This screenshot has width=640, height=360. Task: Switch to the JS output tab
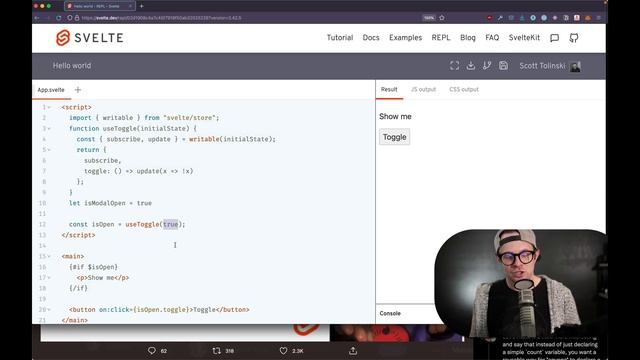[x=423, y=89]
